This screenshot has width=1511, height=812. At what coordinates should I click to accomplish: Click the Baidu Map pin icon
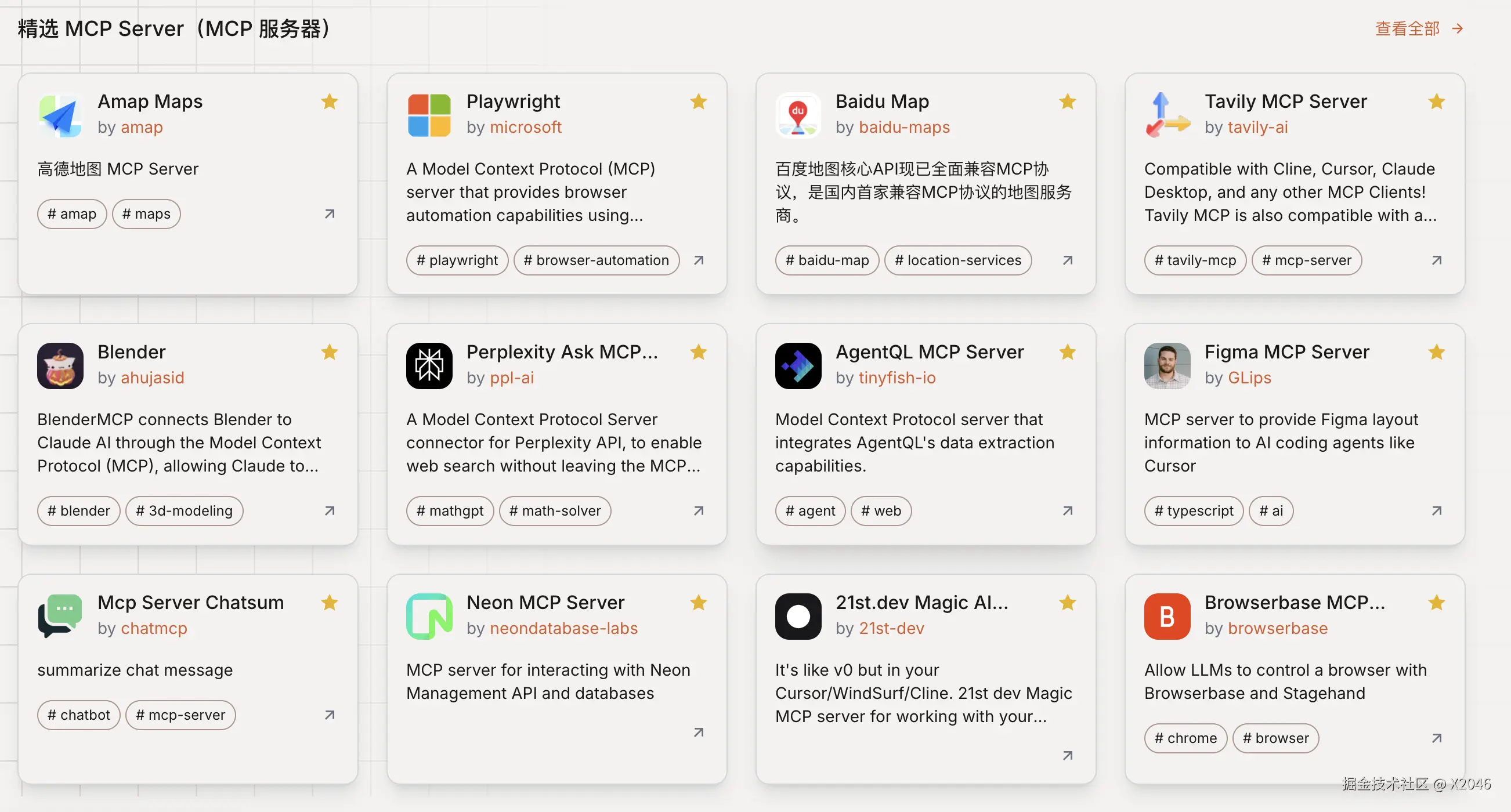tap(798, 115)
